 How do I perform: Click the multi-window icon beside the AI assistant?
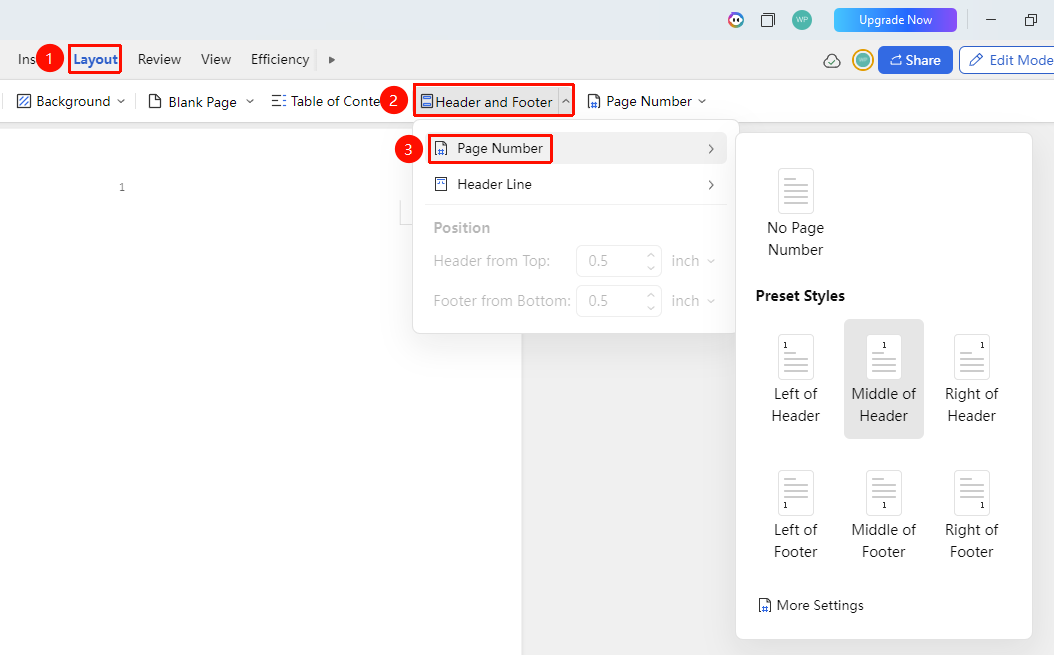pos(768,20)
